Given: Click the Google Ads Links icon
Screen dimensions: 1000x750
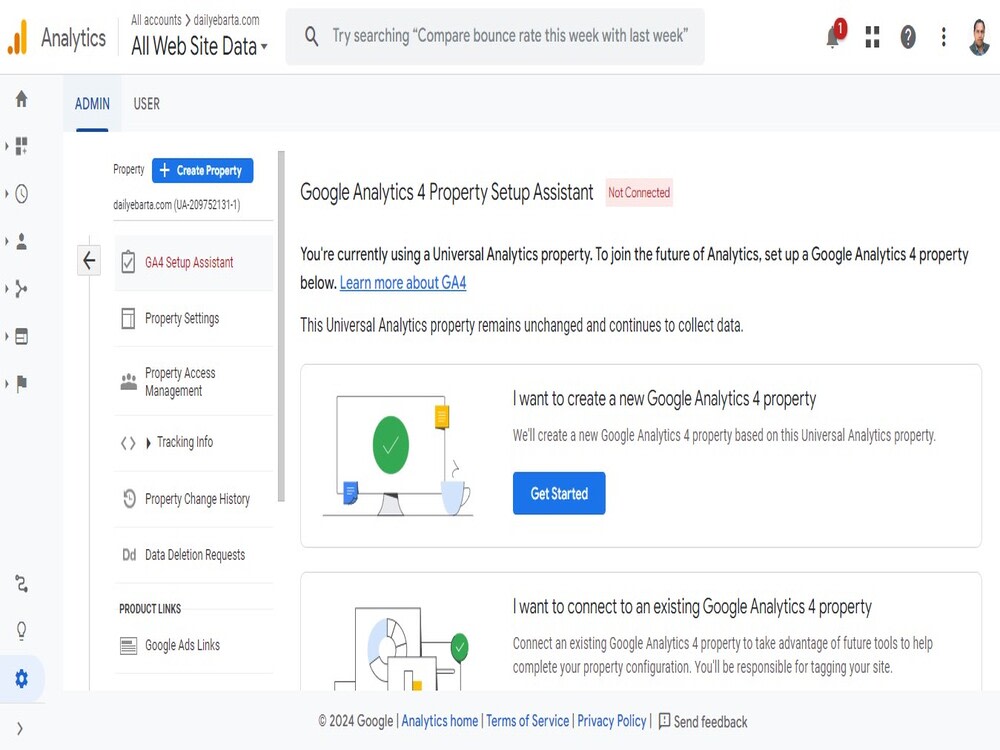Looking at the screenshot, I should coord(128,646).
